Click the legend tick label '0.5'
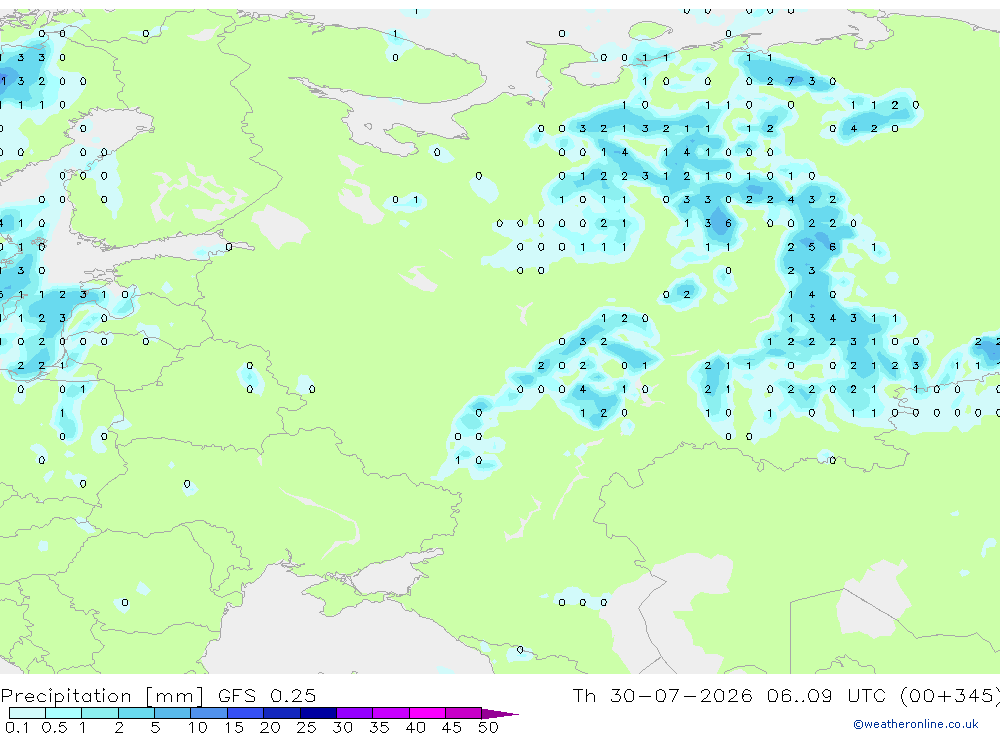Image resolution: width=1000 pixels, height=733 pixels. tap(54, 727)
